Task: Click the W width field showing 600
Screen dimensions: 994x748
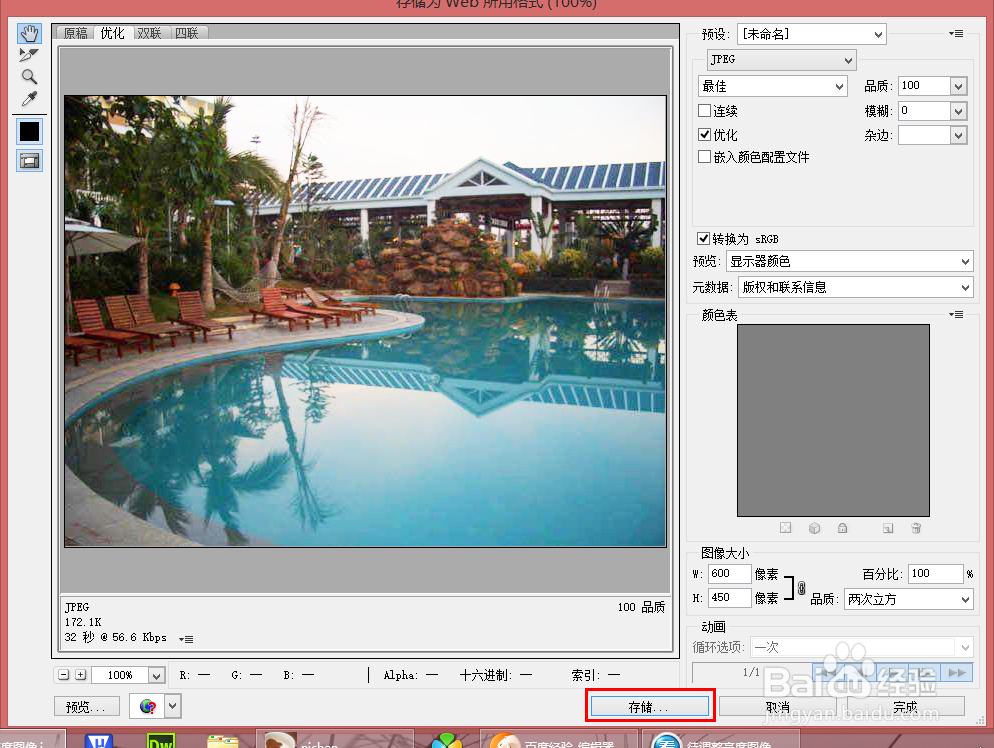Action: [730, 574]
